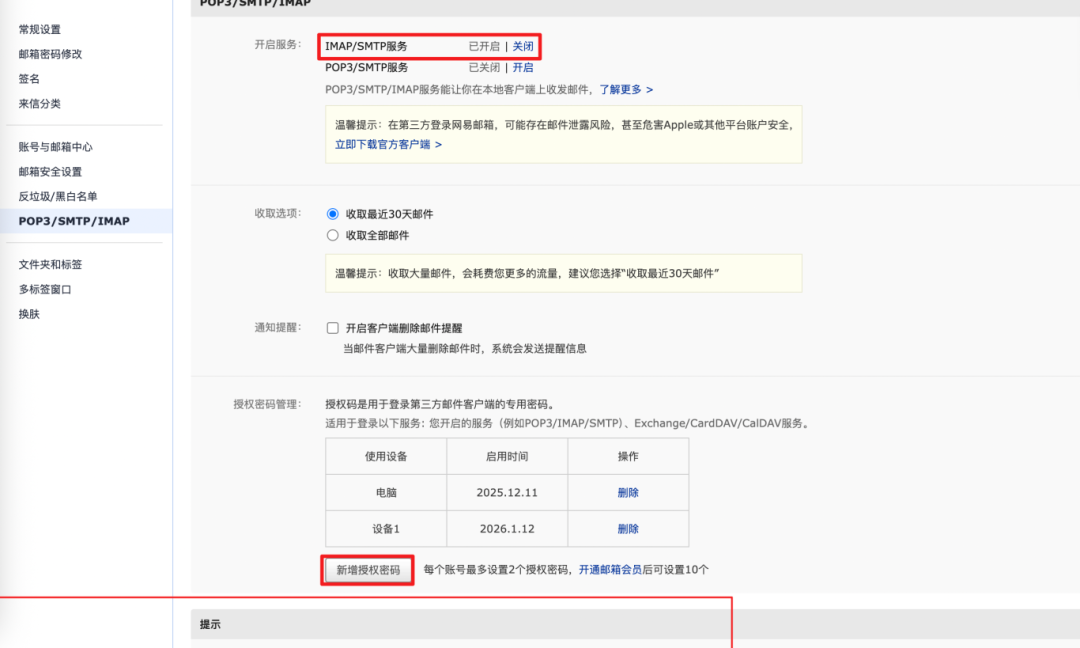Click the 使用设备 column header
1080x648 pixels.
(x=386, y=457)
